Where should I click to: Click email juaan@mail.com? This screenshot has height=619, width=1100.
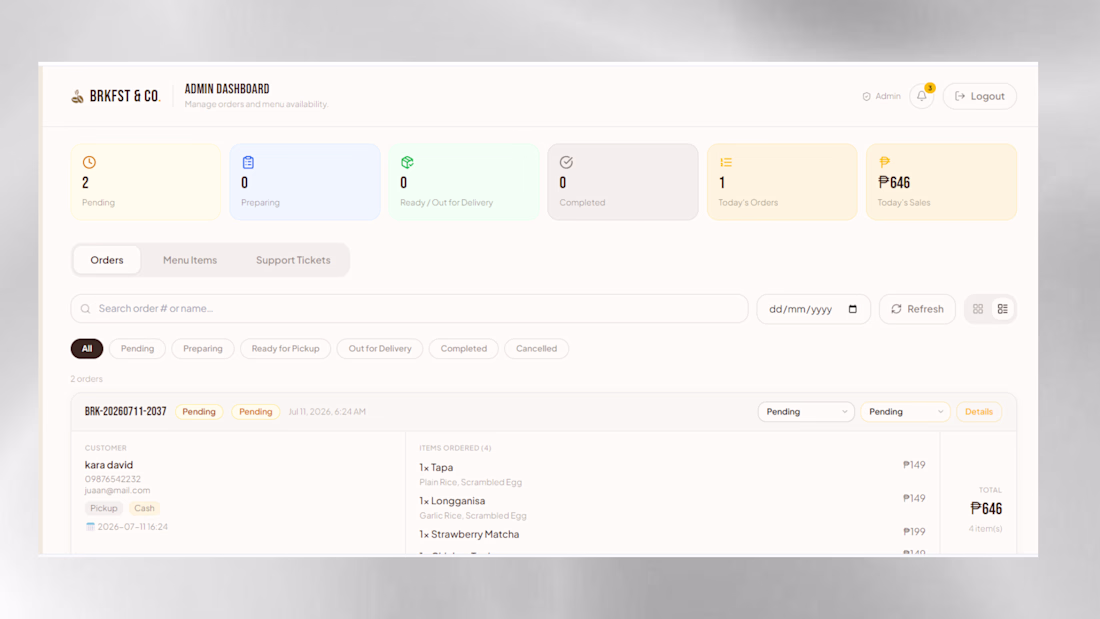(117, 491)
